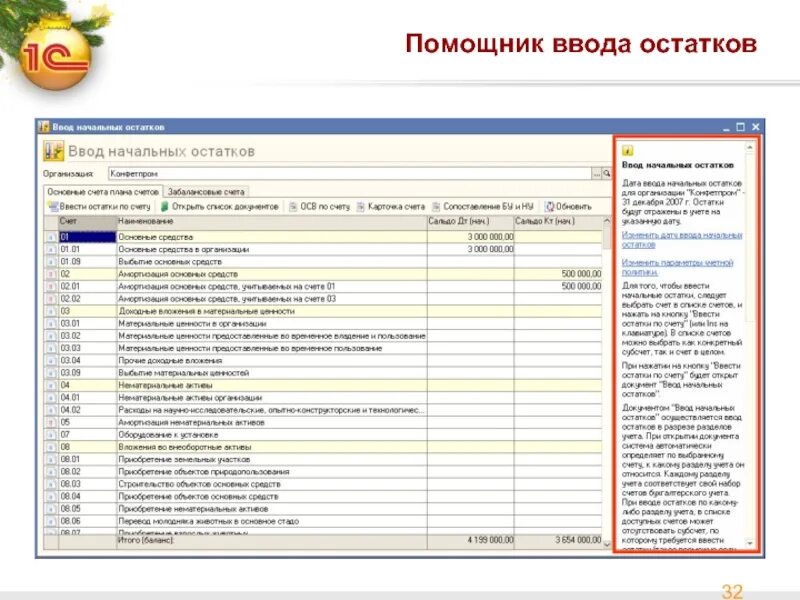Click debit value 3 000 000,00 in row 01.01
This screenshot has width=800, height=600.
click(470, 249)
